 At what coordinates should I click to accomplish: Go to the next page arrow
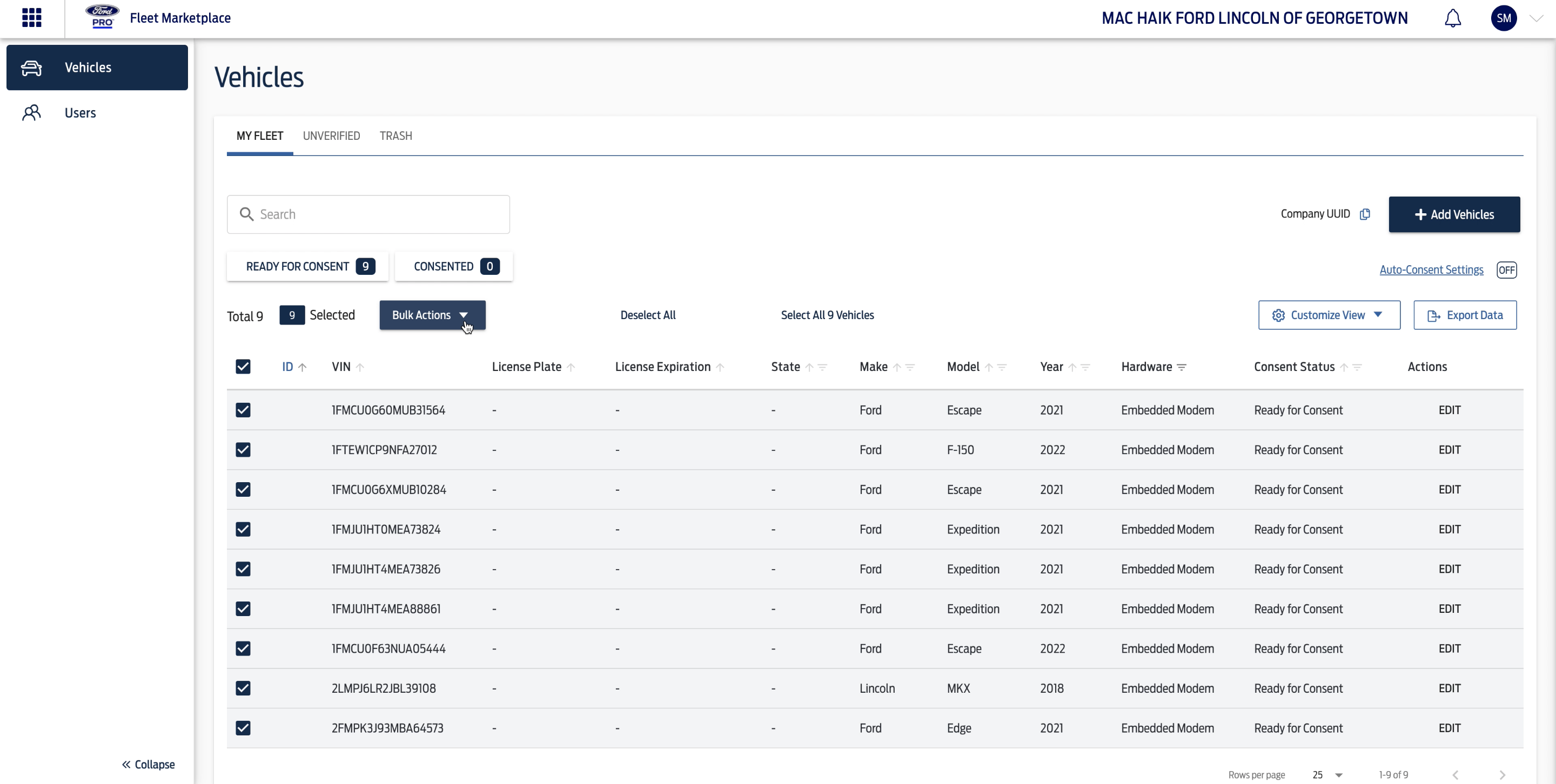point(1502,775)
